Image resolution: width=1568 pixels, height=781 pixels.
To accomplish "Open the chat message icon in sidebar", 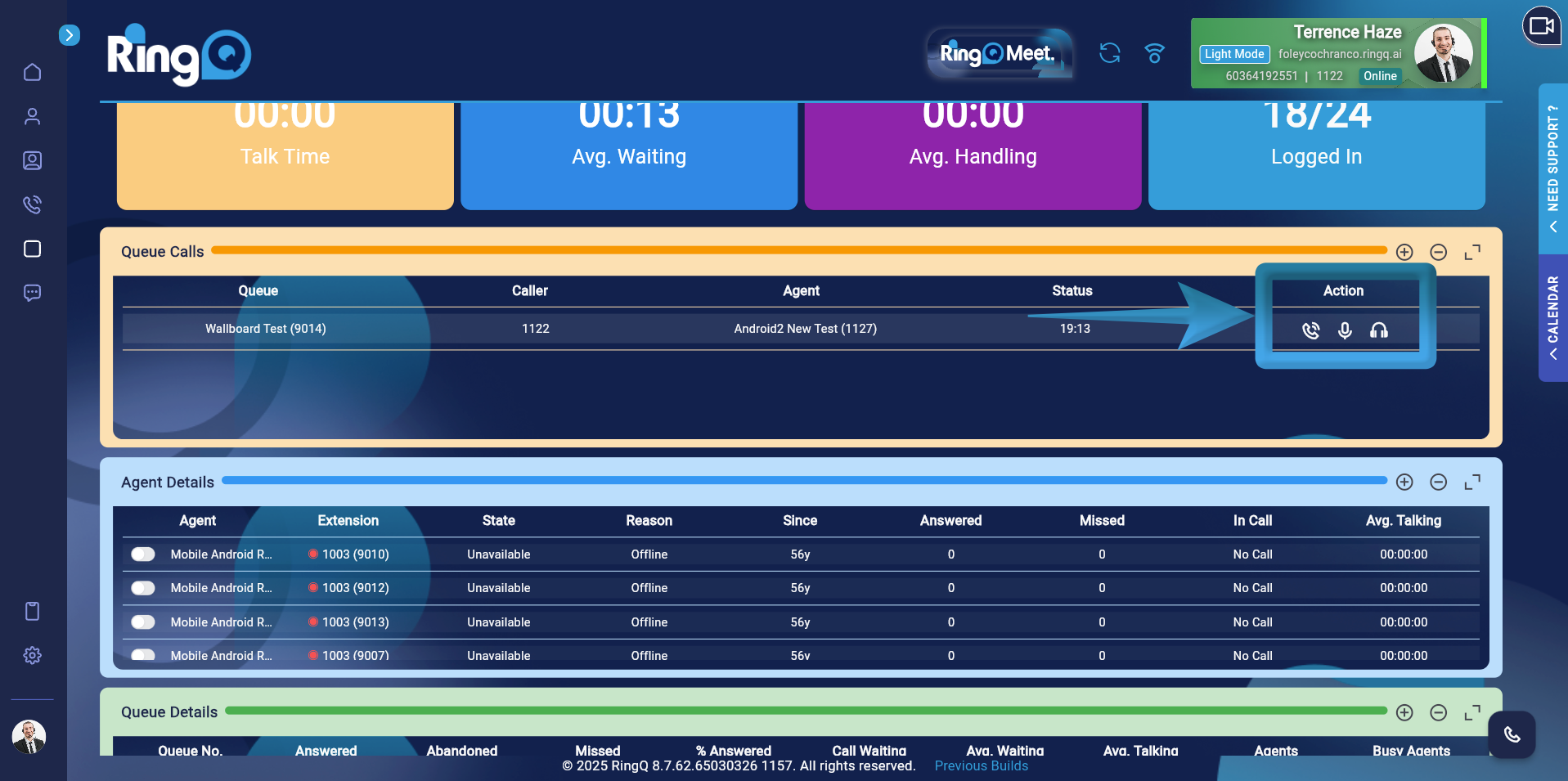I will coord(33,293).
